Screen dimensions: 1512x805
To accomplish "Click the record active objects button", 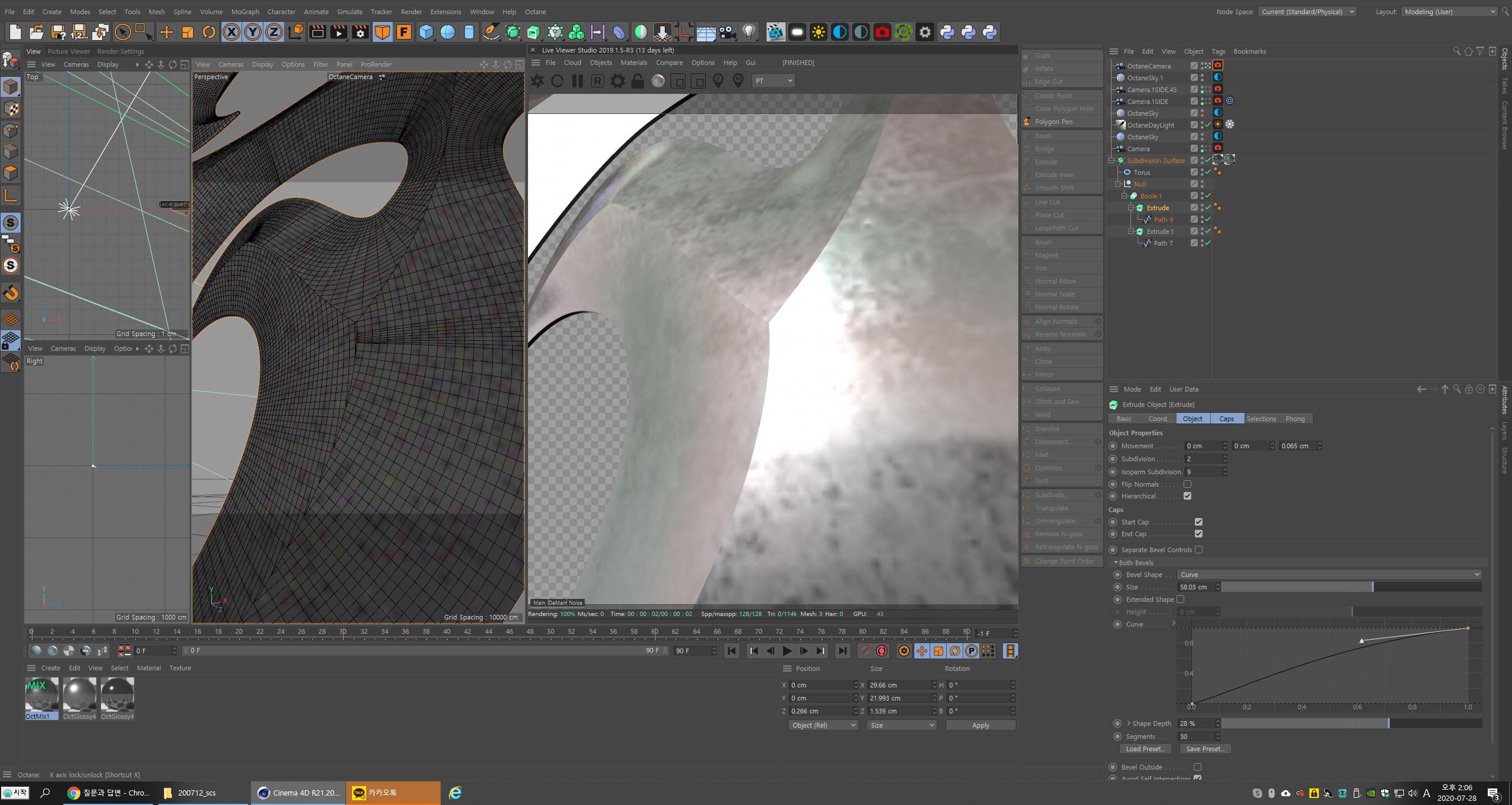I will coord(865,651).
